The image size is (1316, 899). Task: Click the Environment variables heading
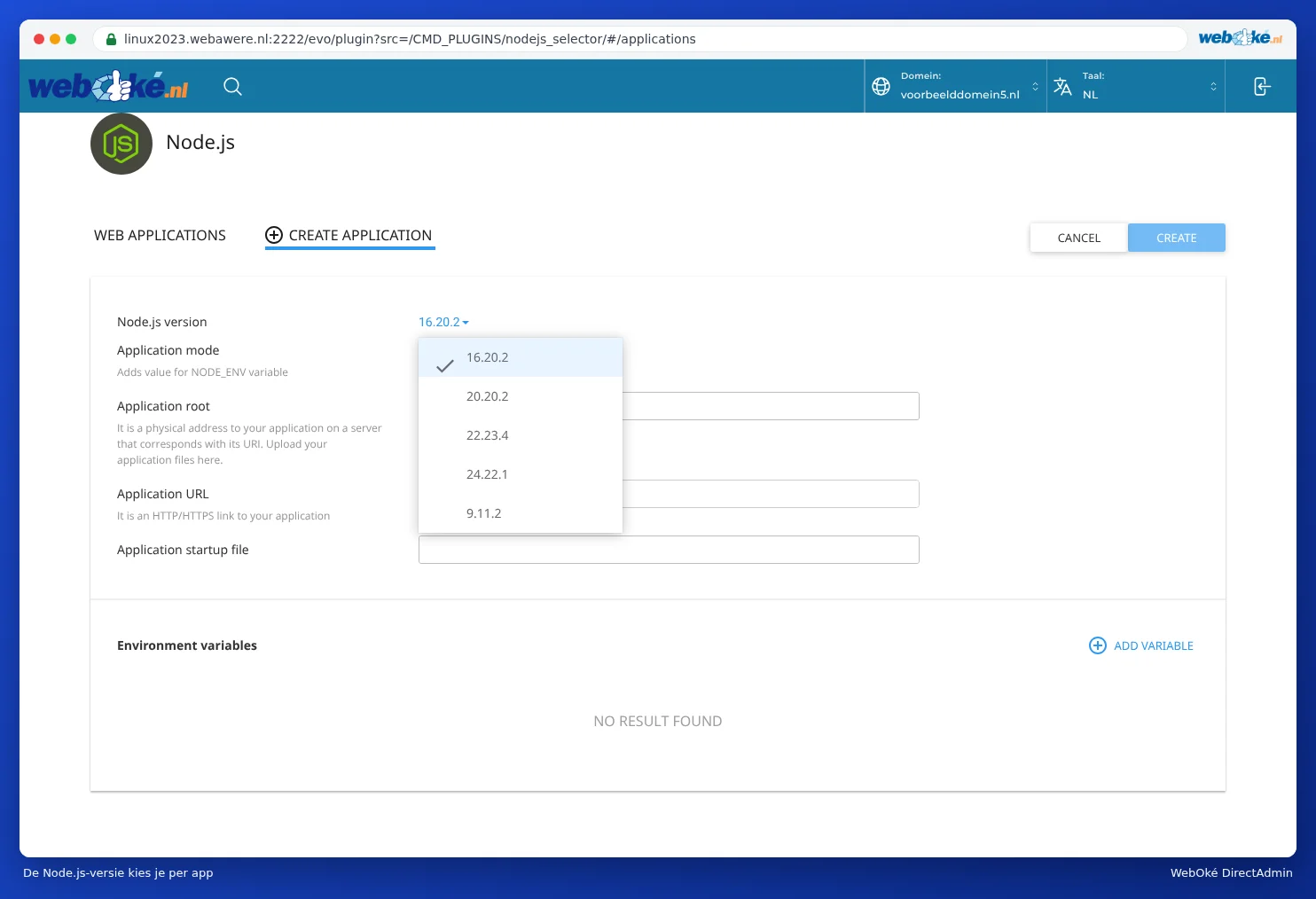[187, 645]
